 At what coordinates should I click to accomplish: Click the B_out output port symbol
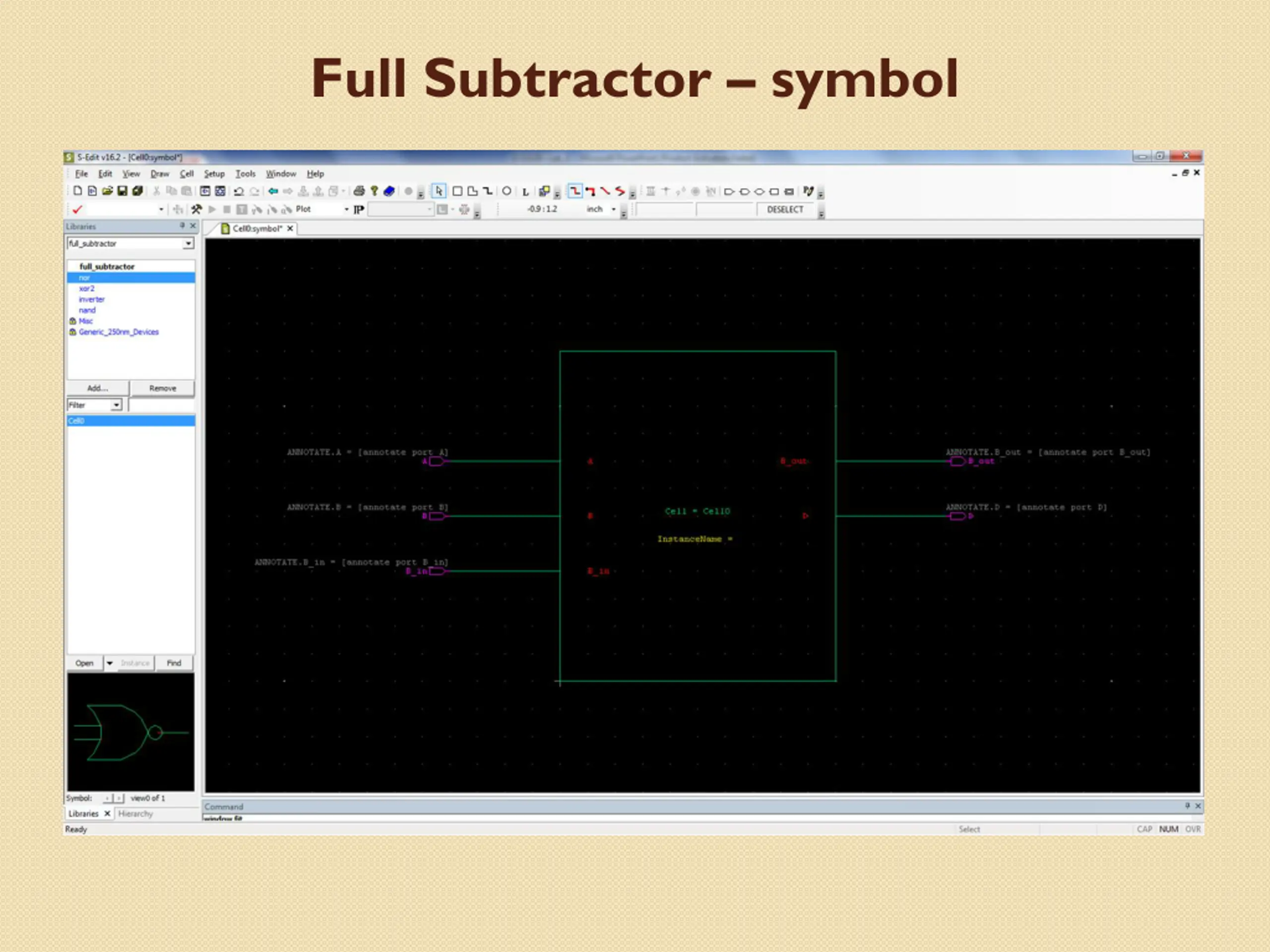pyautogui.click(x=957, y=461)
